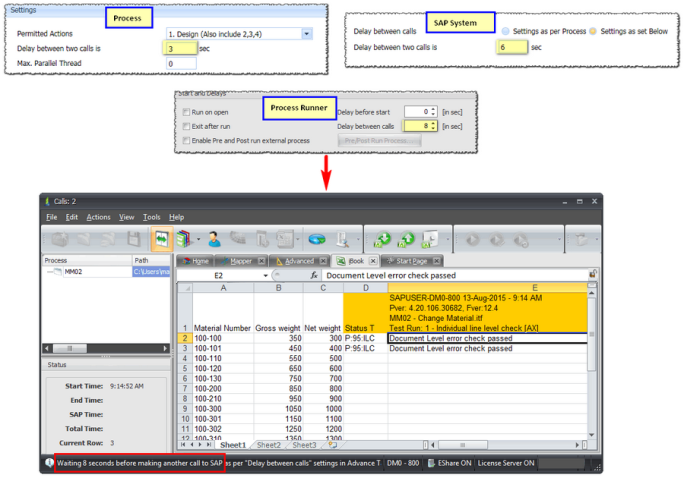Image resolution: width=684 pixels, height=481 pixels.
Task: Click the Delay between calls stepper arrows
Action: click(x=433, y=126)
